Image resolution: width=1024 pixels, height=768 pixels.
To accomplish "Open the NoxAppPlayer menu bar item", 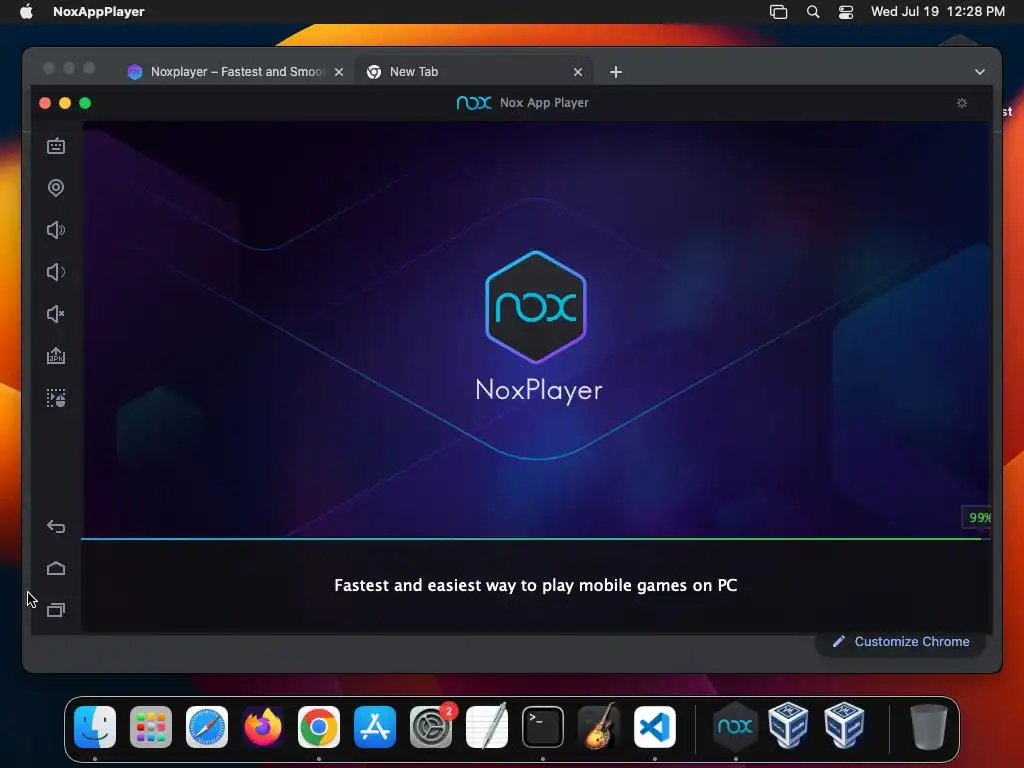I will (99, 11).
